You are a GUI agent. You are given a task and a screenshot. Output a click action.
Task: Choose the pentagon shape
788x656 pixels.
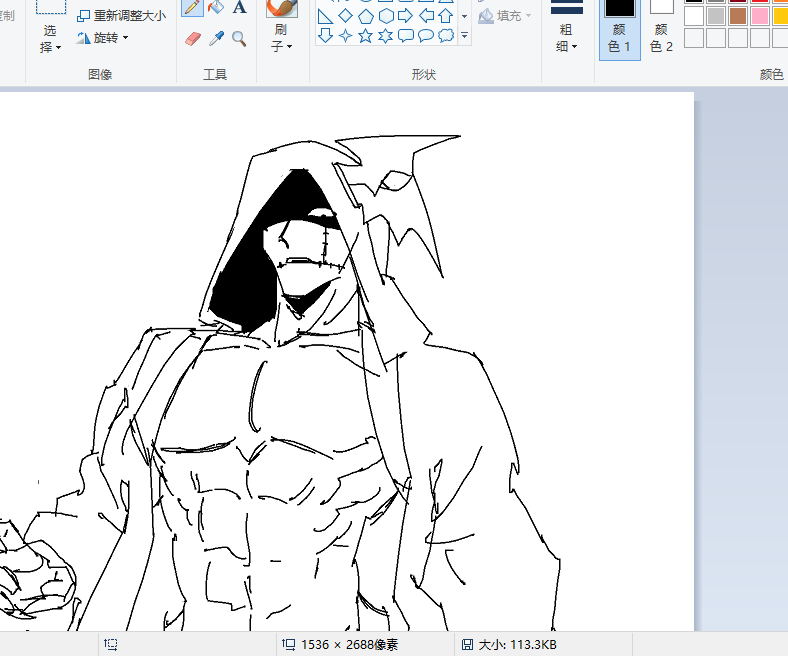point(365,17)
